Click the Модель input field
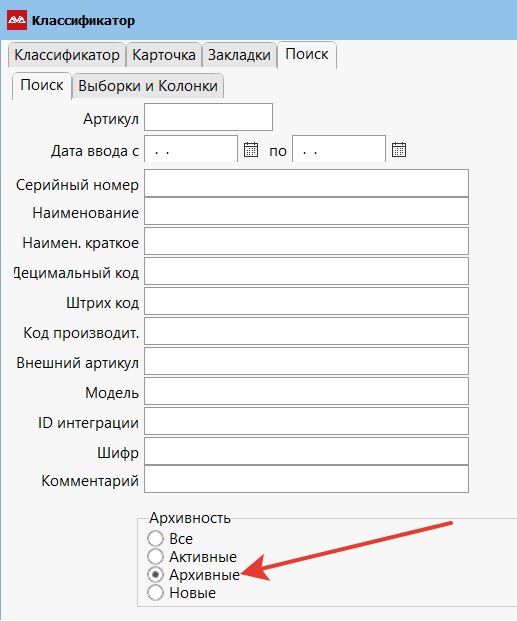Screen dimensions: 517x621 click(306, 391)
